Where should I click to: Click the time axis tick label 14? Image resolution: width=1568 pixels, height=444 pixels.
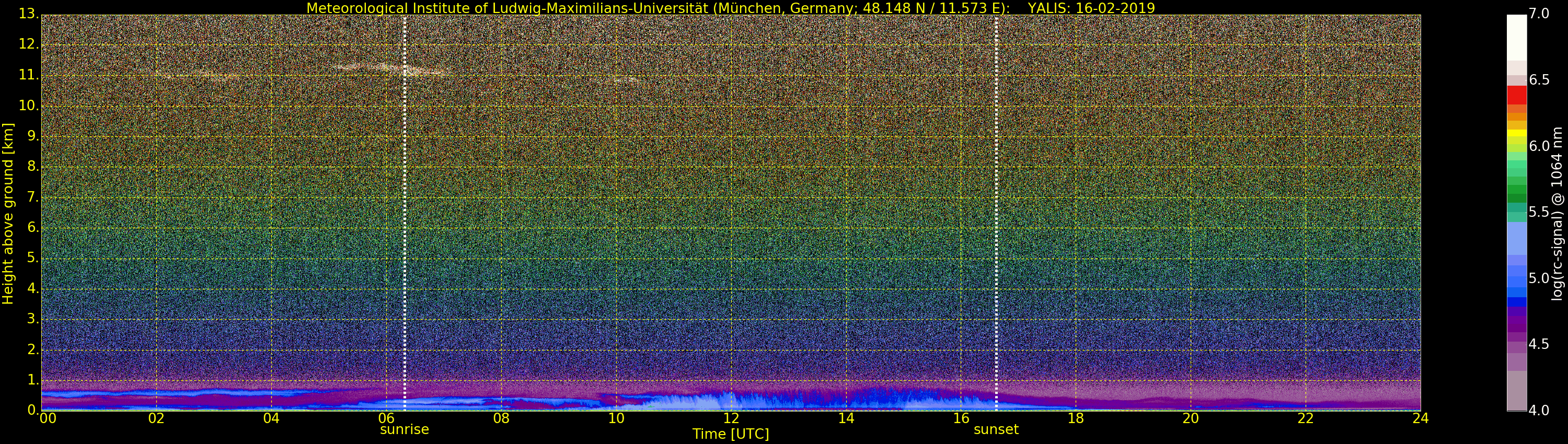pos(846,418)
